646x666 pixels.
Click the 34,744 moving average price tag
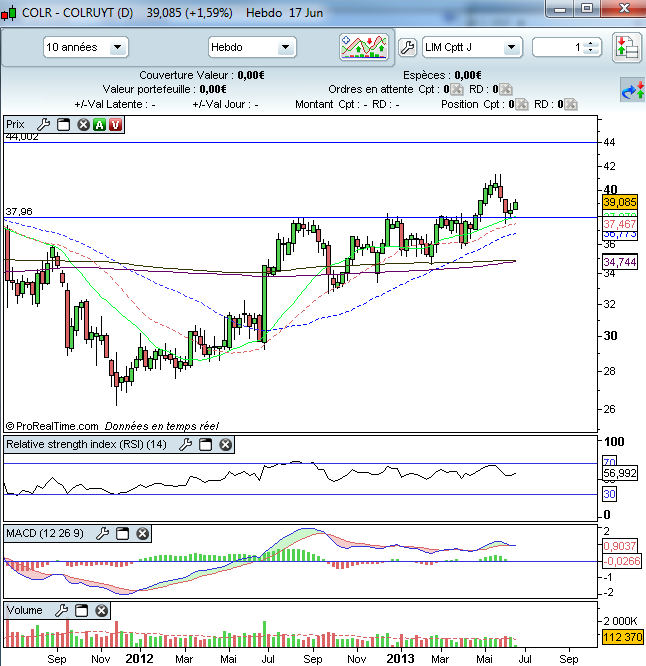coord(620,262)
